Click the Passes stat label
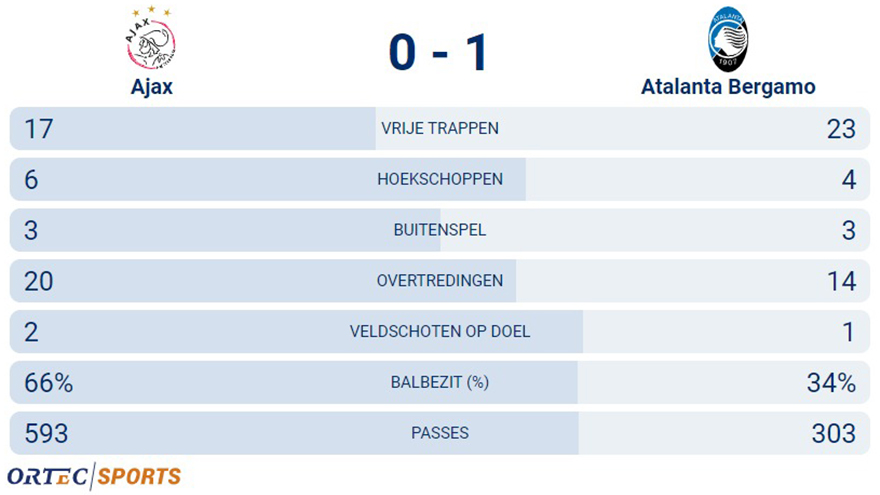 (x=440, y=433)
